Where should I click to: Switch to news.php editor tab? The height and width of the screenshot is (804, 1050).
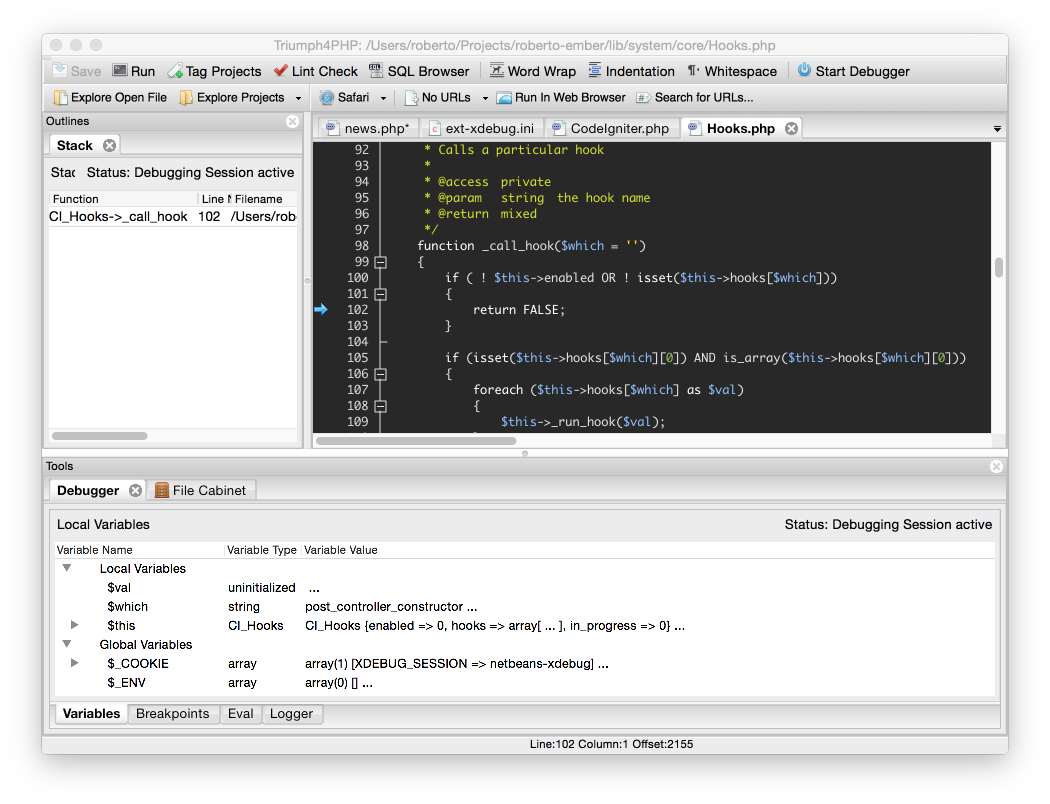point(369,129)
